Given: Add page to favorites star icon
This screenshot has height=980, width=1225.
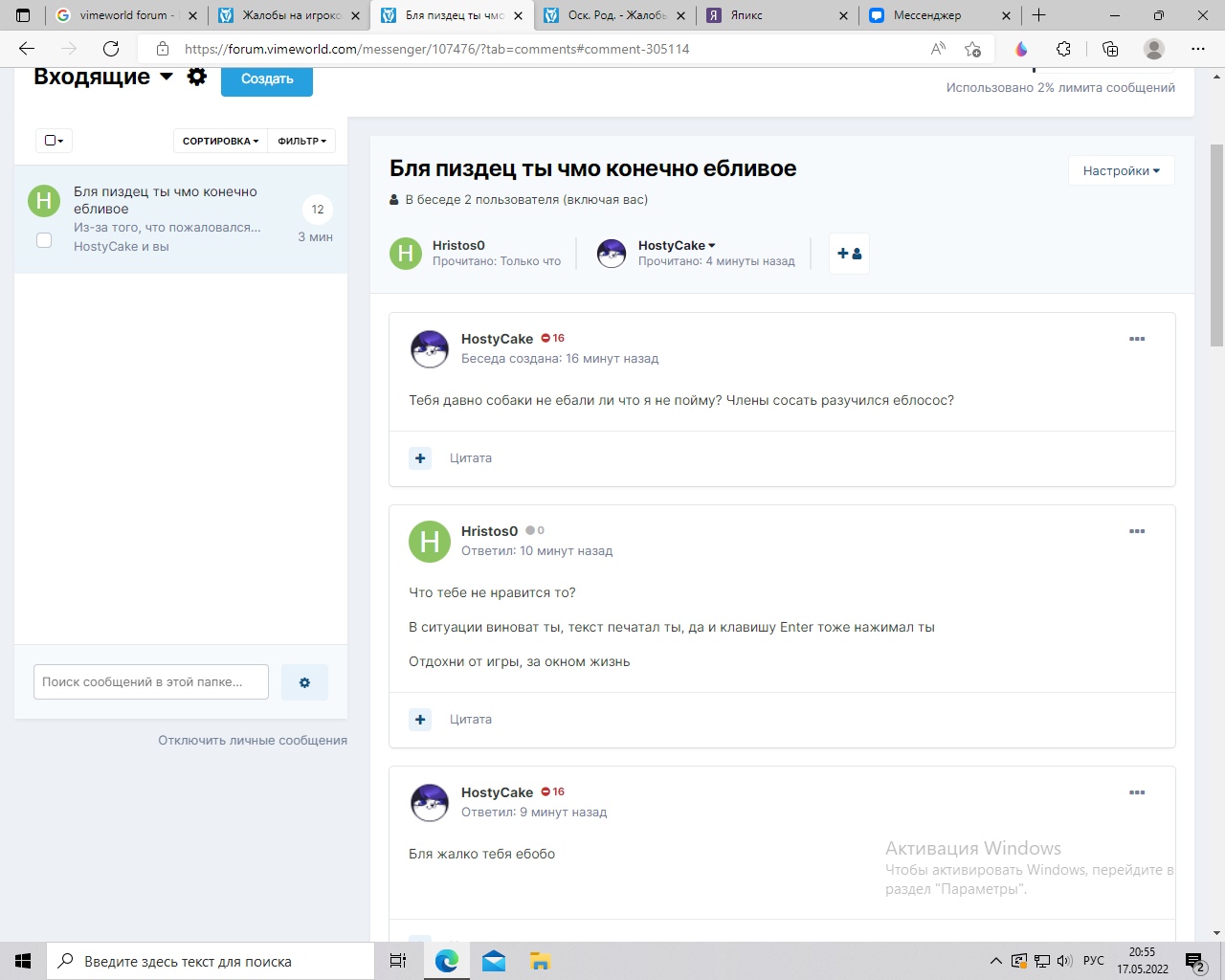Looking at the screenshot, I should tap(972, 49).
